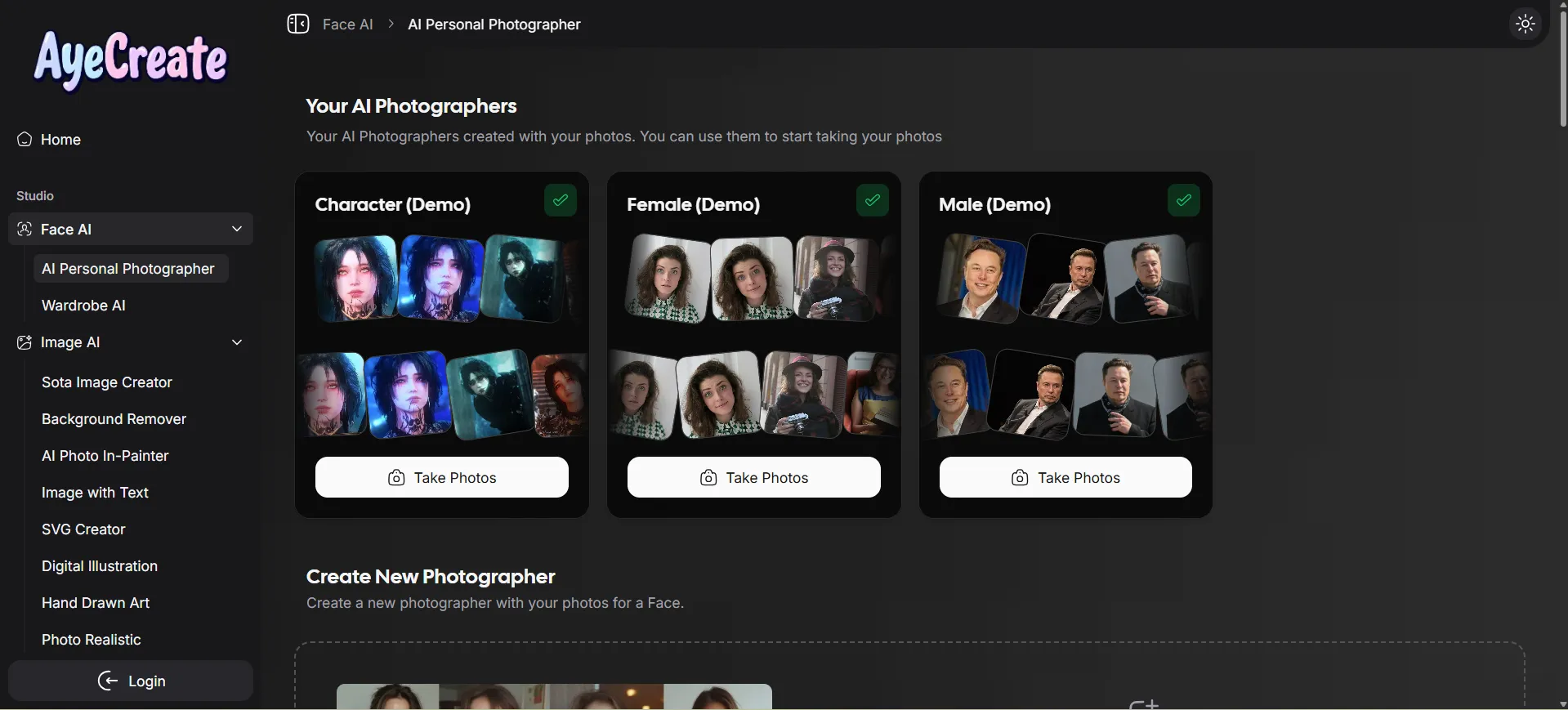Image resolution: width=1568 pixels, height=710 pixels.
Task: Click breadcrumb chevron after Face AI
Action: pyautogui.click(x=391, y=25)
